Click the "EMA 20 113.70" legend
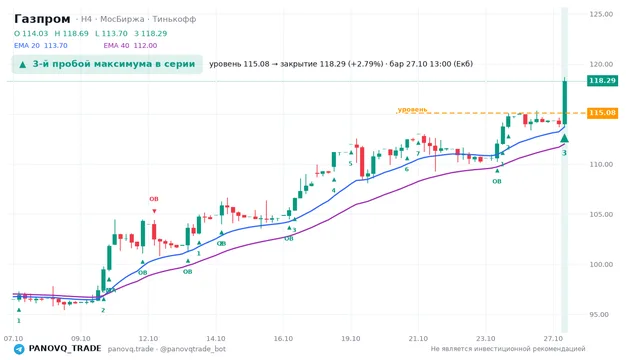Screen dimensions: 640x360 [40, 45]
